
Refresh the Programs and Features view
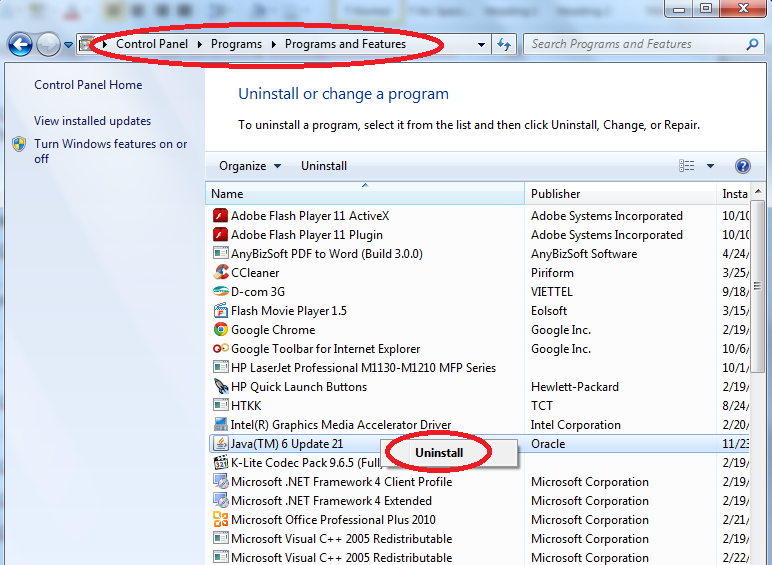coord(504,45)
